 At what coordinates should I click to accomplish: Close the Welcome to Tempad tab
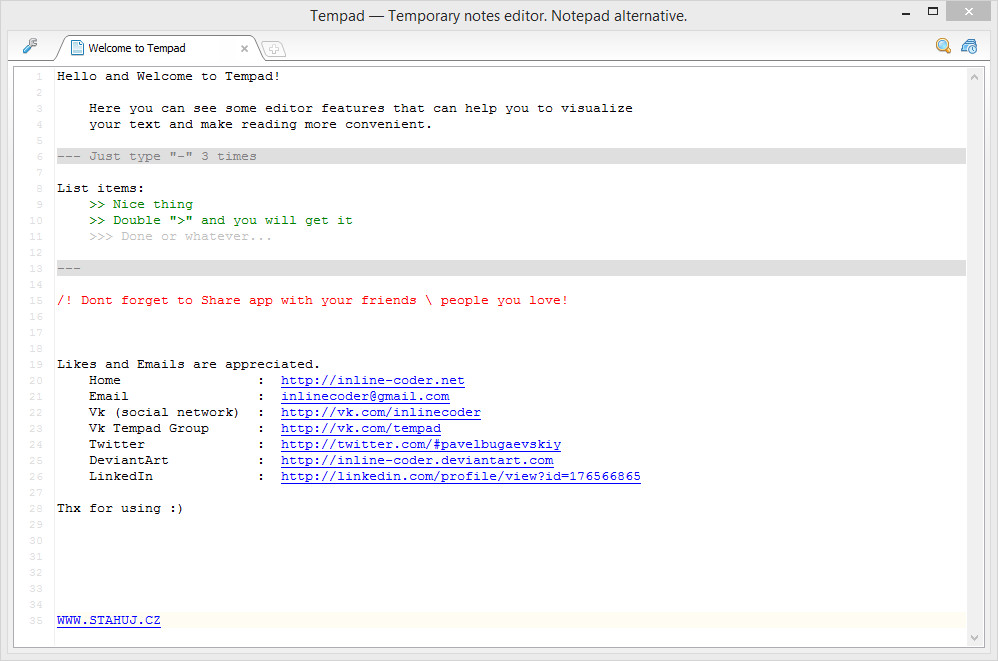(x=244, y=48)
